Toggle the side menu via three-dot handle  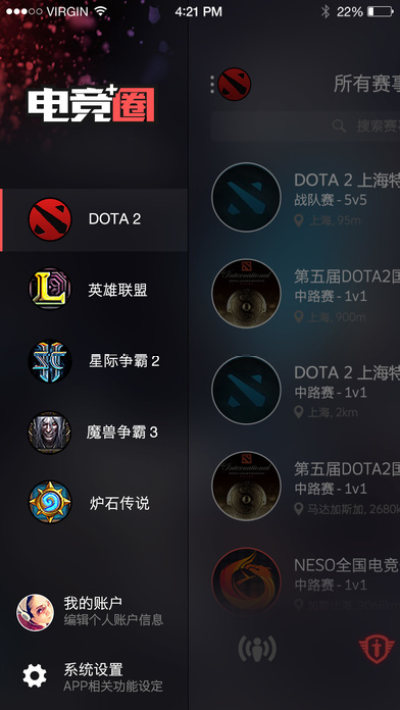(x=212, y=85)
